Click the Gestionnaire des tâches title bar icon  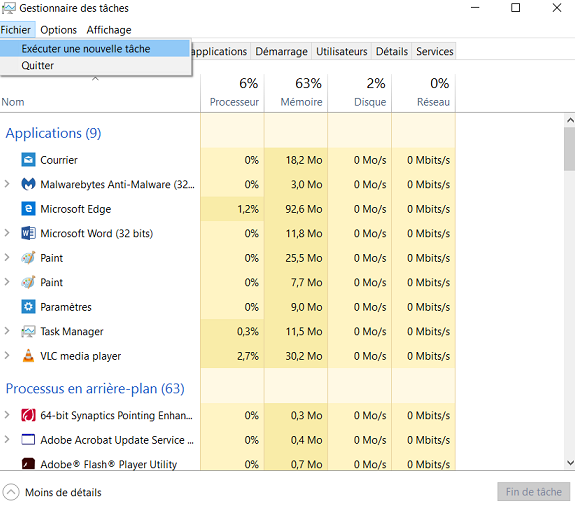coord(8,8)
